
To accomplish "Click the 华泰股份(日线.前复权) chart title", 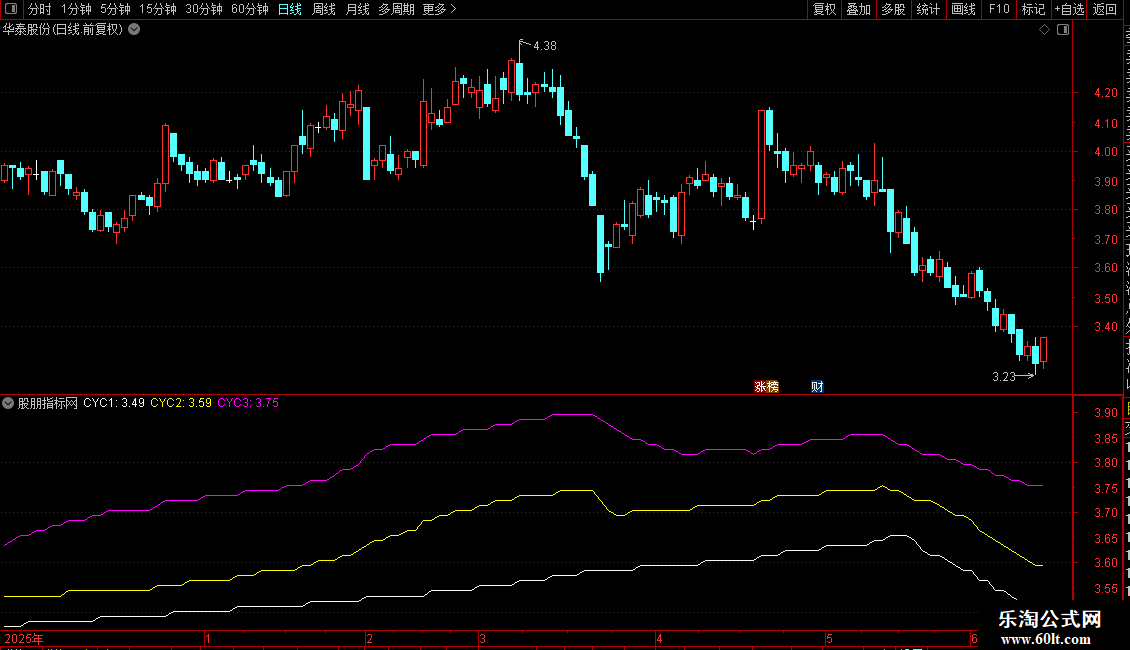I will 63,30.
